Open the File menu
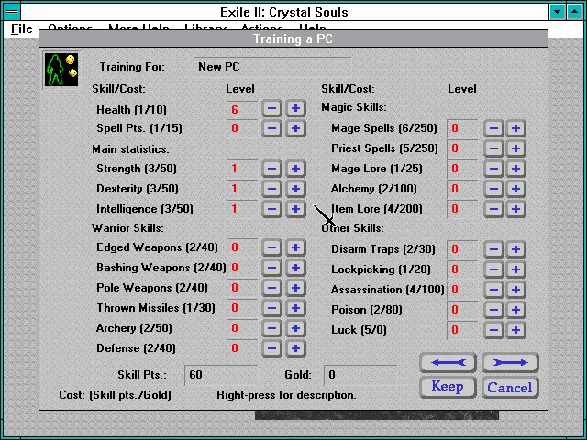 (x=21, y=29)
